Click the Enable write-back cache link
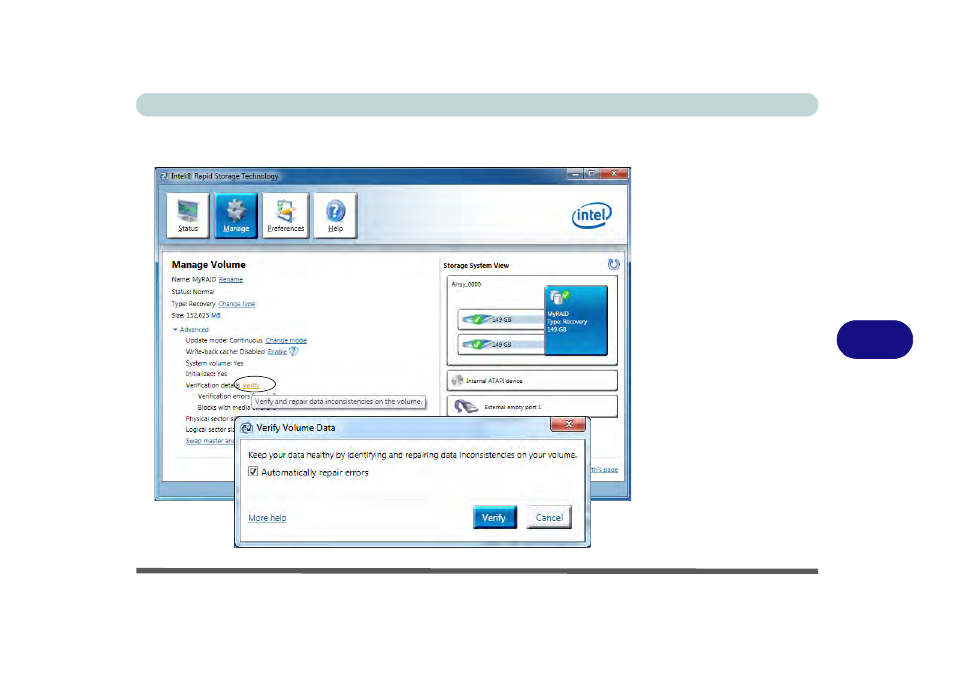 click(277, 352)
